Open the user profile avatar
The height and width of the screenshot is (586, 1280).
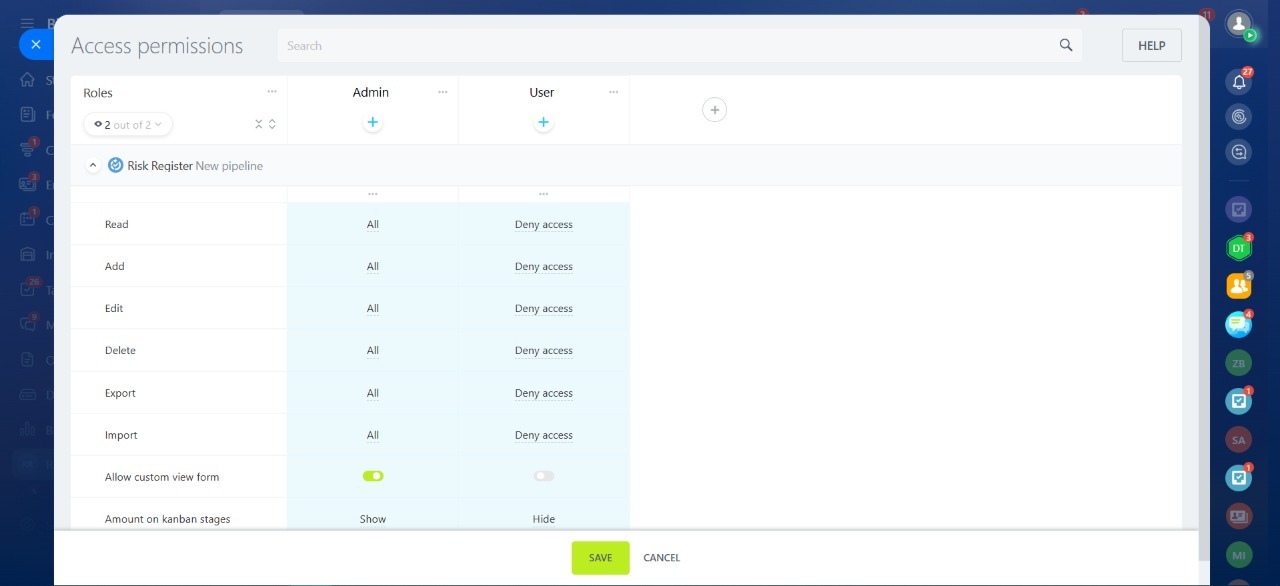(x=1239, y=23)
